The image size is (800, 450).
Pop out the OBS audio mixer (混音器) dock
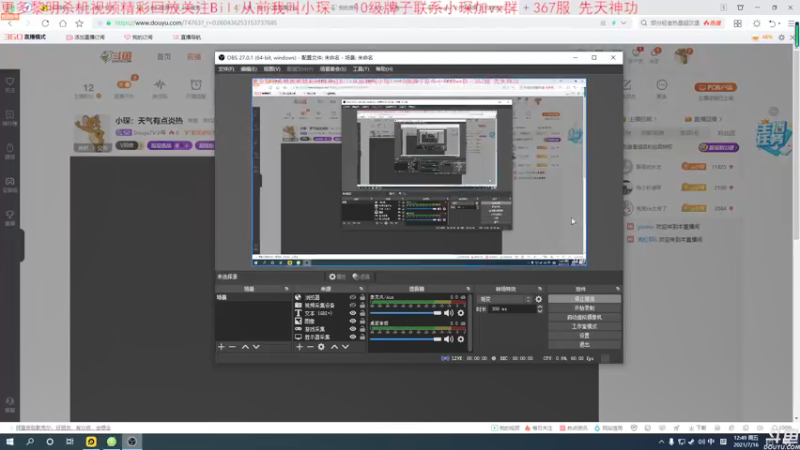[468, 289]
